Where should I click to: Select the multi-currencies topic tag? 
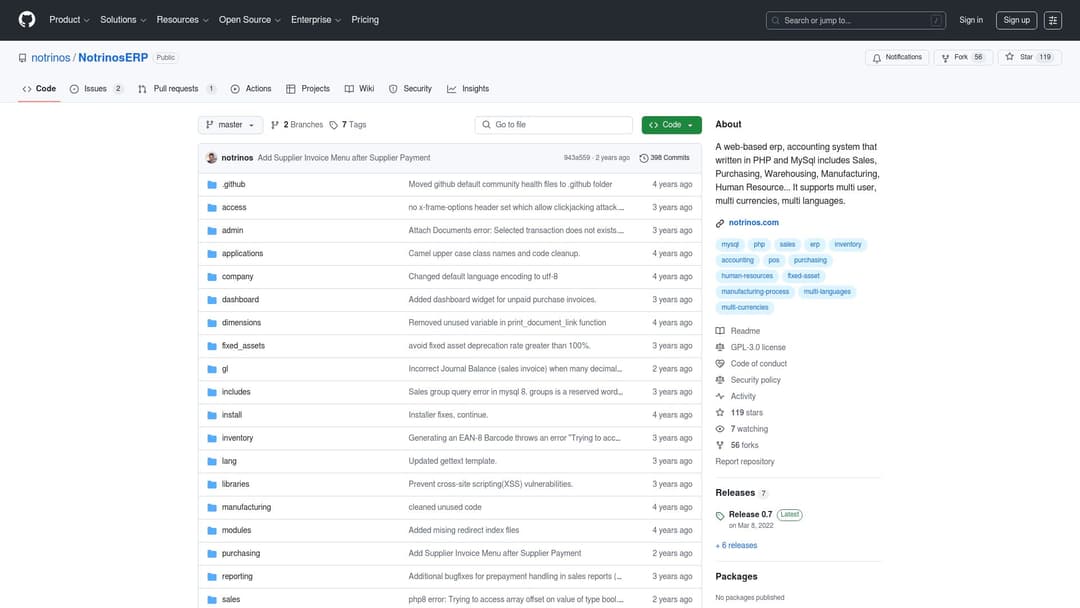tap(744, 308)
